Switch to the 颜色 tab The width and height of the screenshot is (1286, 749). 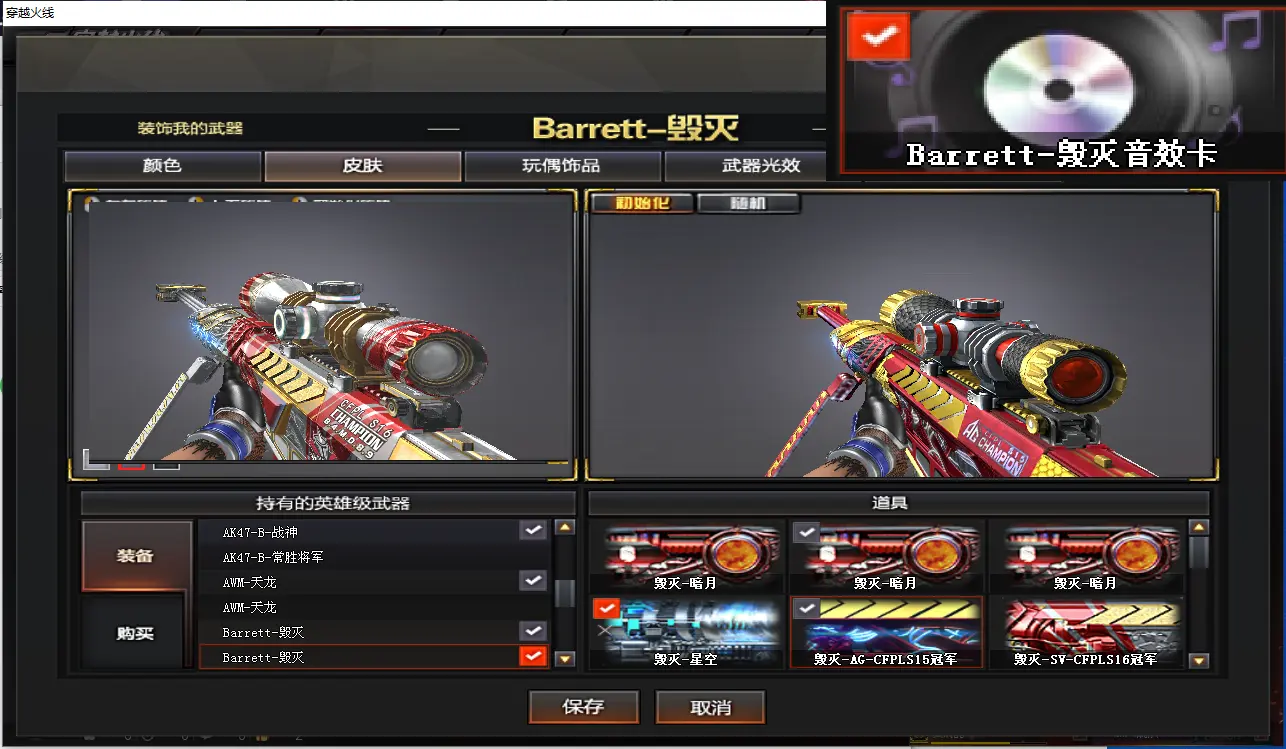coord(162,166)
